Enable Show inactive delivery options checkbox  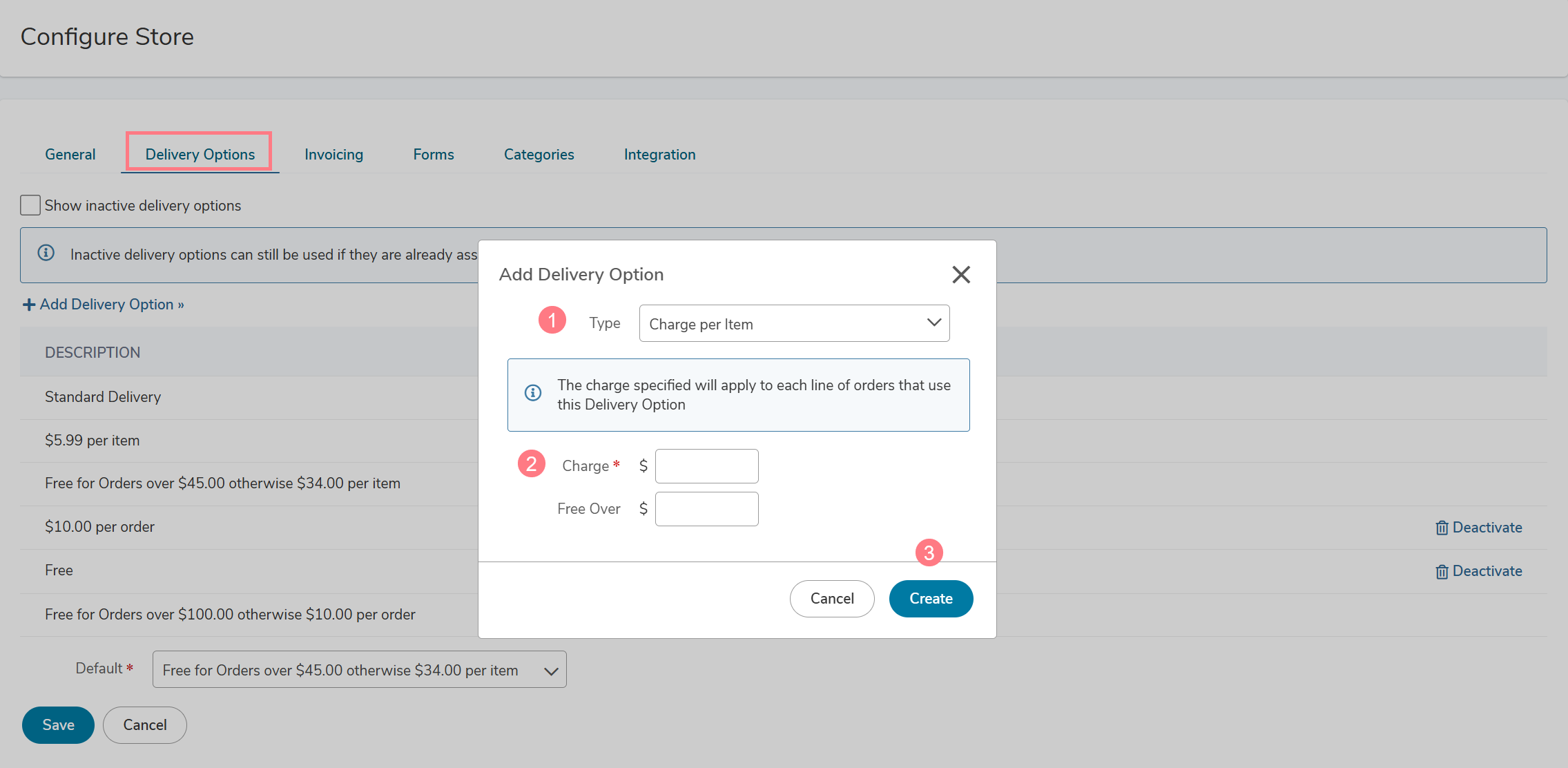coord(30,205)
